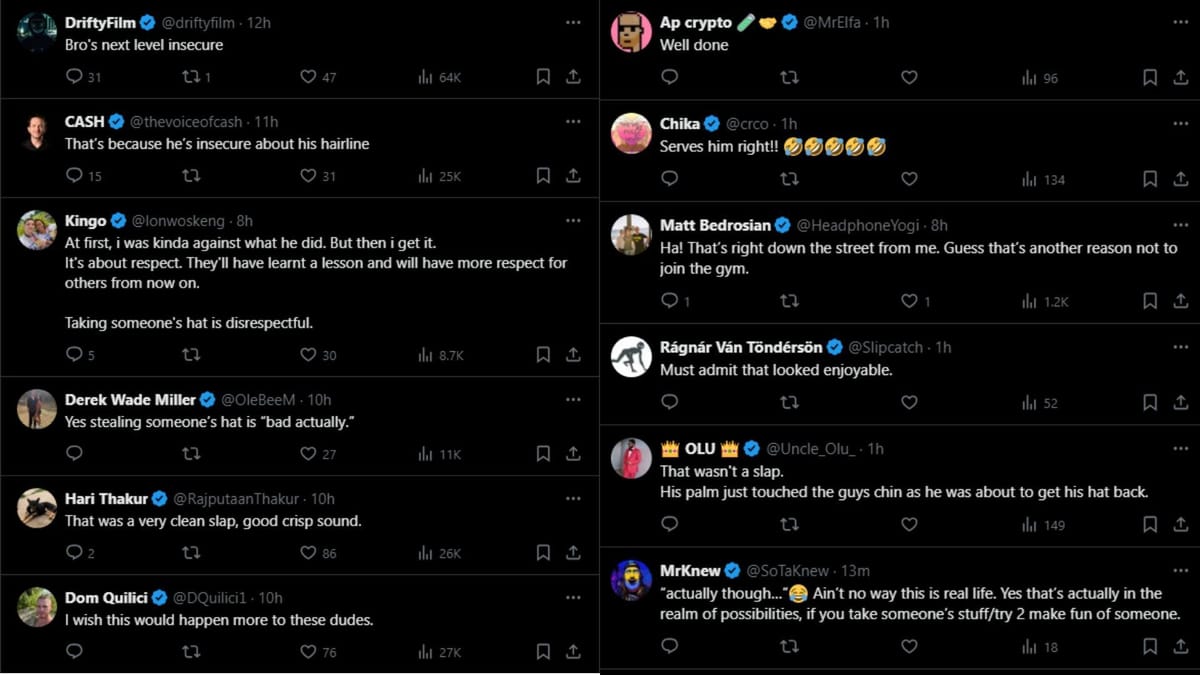Share Hari Thakur's clean slap reply

tap(573, 552)
